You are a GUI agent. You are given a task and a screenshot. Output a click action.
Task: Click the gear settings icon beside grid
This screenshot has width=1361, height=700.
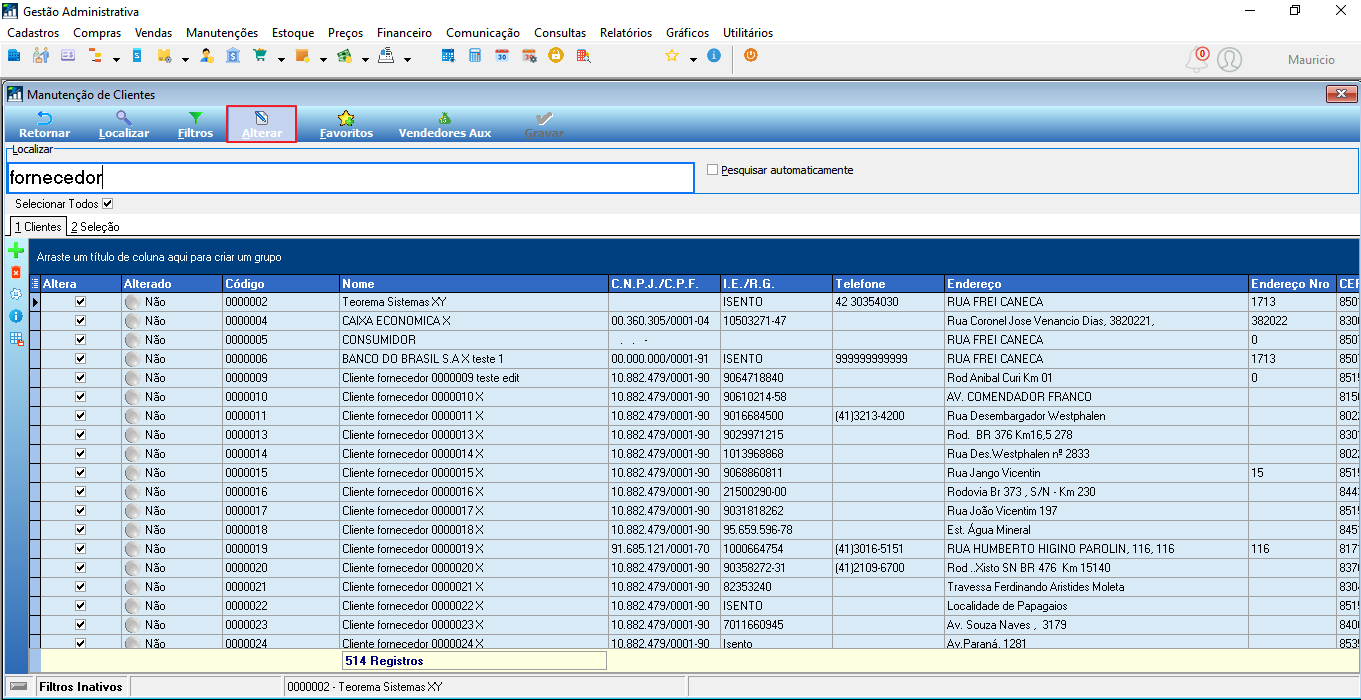click(x=15, y=294)
